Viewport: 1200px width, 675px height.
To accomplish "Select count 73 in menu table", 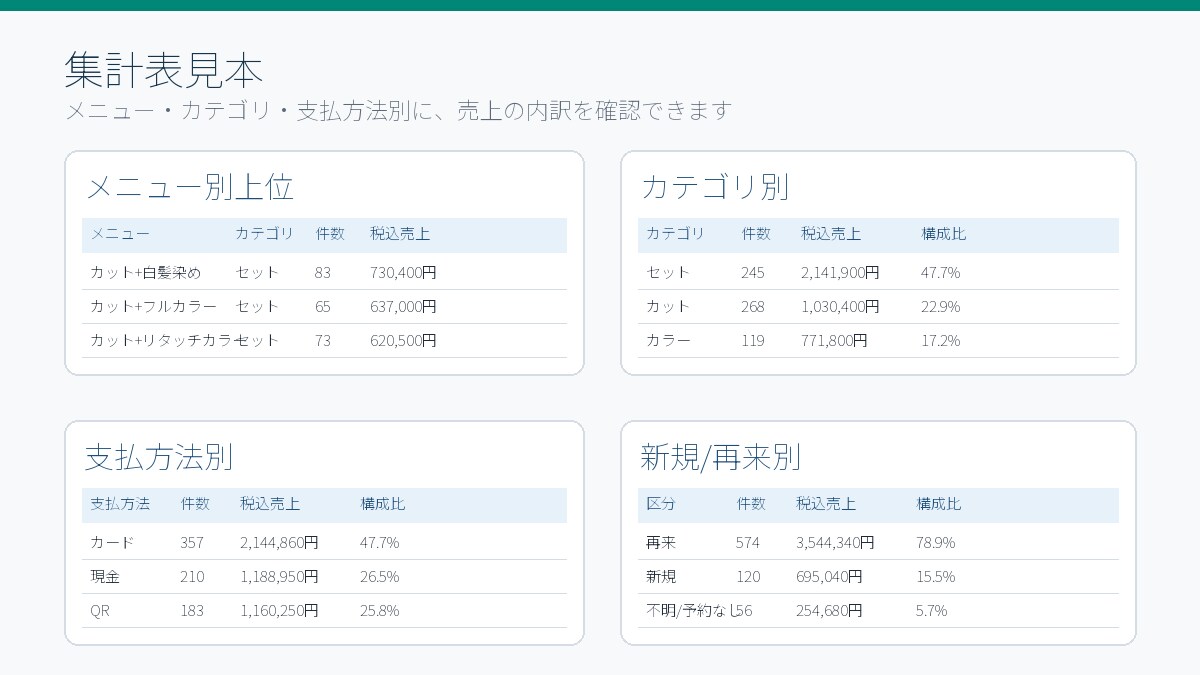I will click(x=323, y=340).
